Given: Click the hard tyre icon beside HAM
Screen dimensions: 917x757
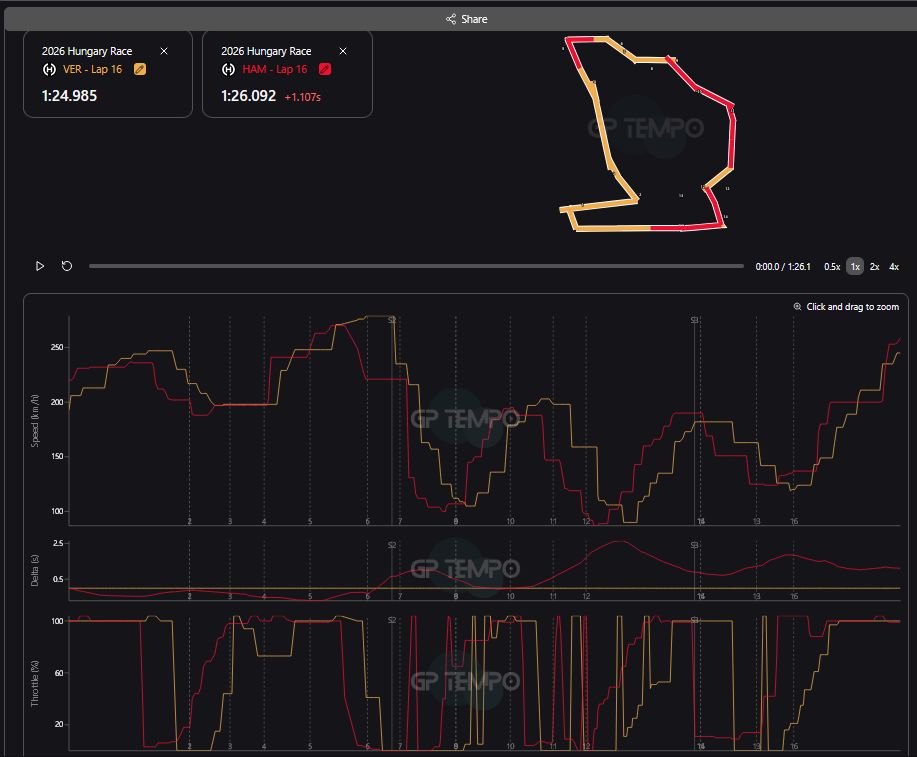Looking at the screenshot, I should [228, 70].
